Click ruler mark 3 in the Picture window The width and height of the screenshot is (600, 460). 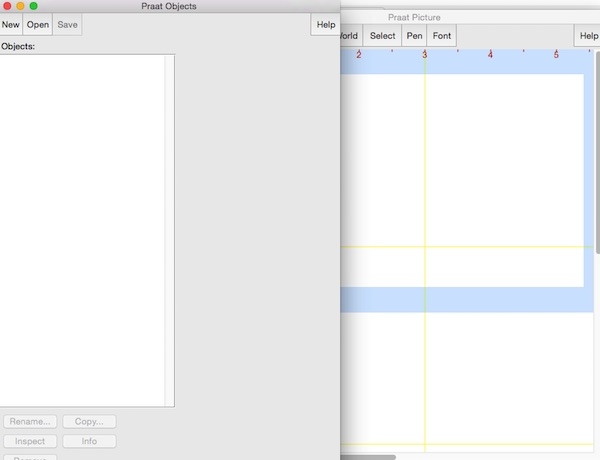click(424, 55)
